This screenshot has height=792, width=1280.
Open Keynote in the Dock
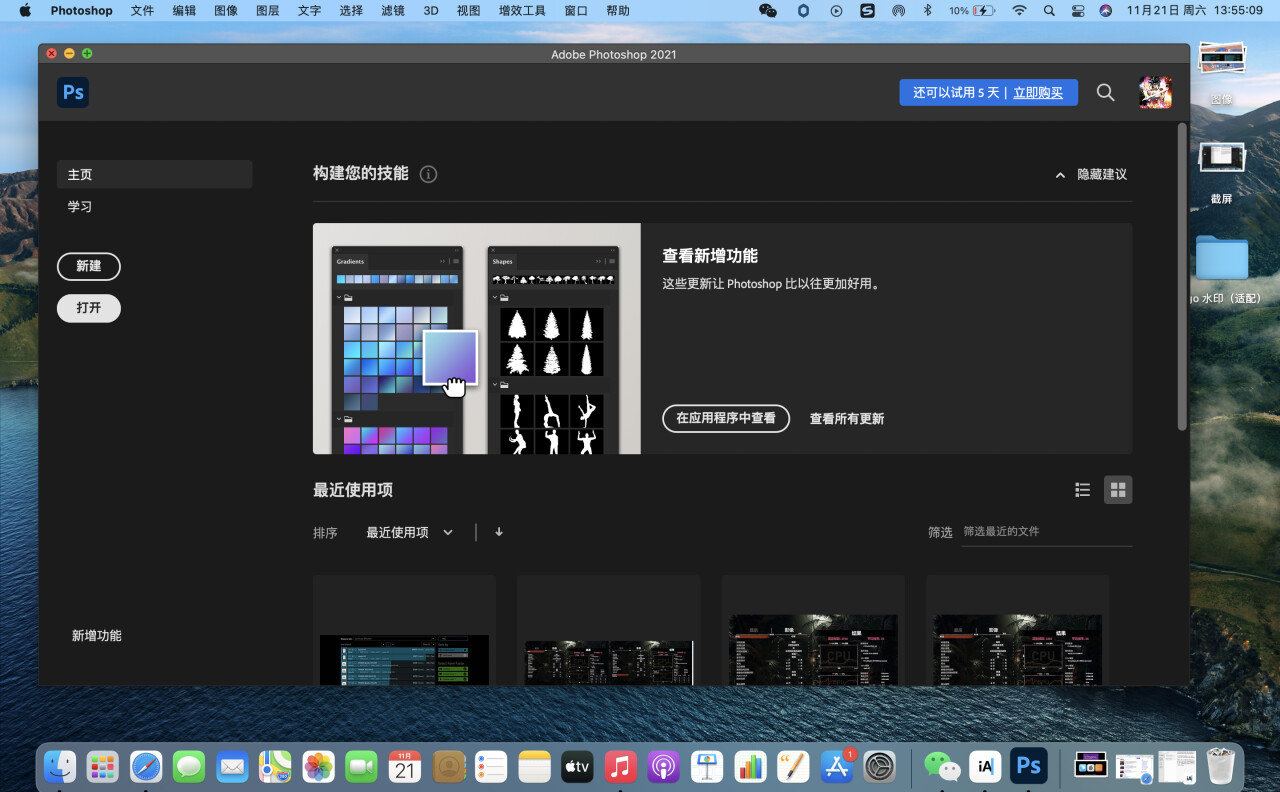tap(707, 767)
